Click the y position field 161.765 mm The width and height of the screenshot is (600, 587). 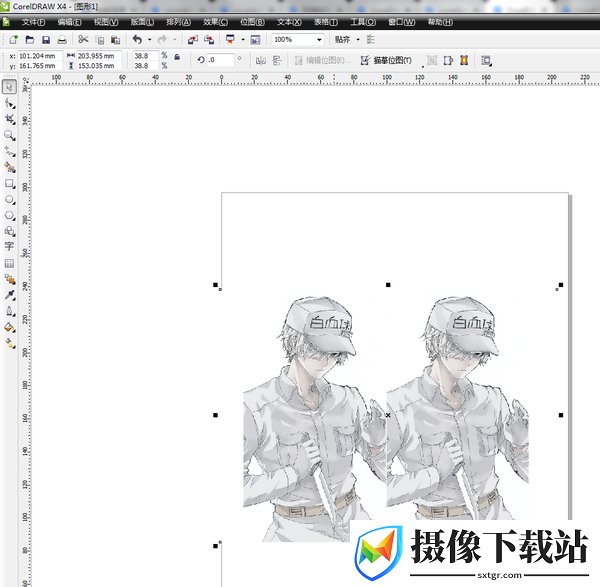click(40, 66)
